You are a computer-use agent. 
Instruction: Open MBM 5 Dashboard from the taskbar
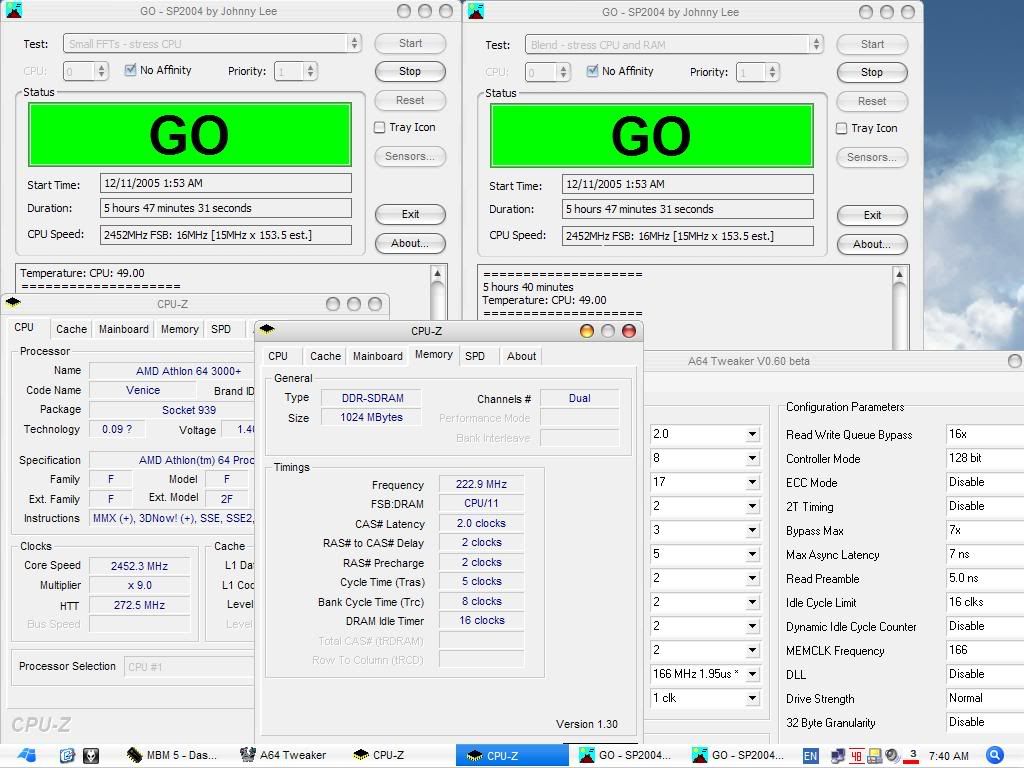[172, 755]
